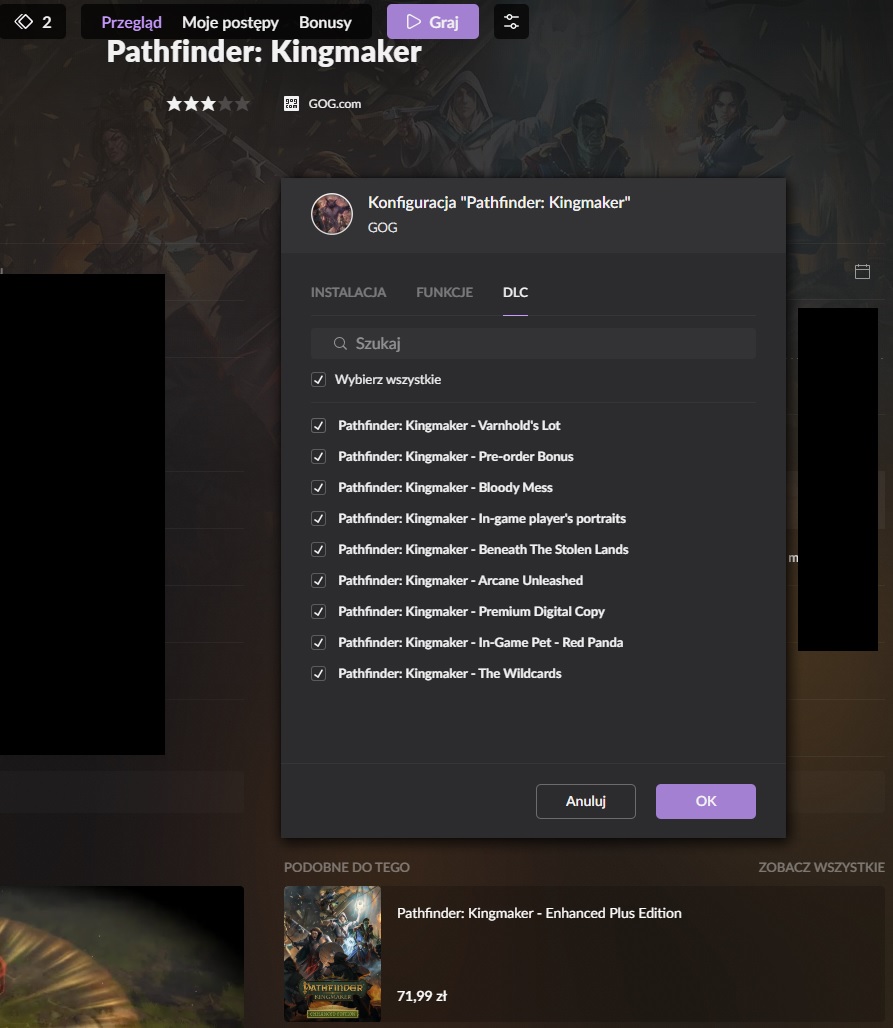Click the Wybierz wszystkie label text
The width and height of the screenshot is (893, 1028).
pyautogui.click(x=387, y=380)
